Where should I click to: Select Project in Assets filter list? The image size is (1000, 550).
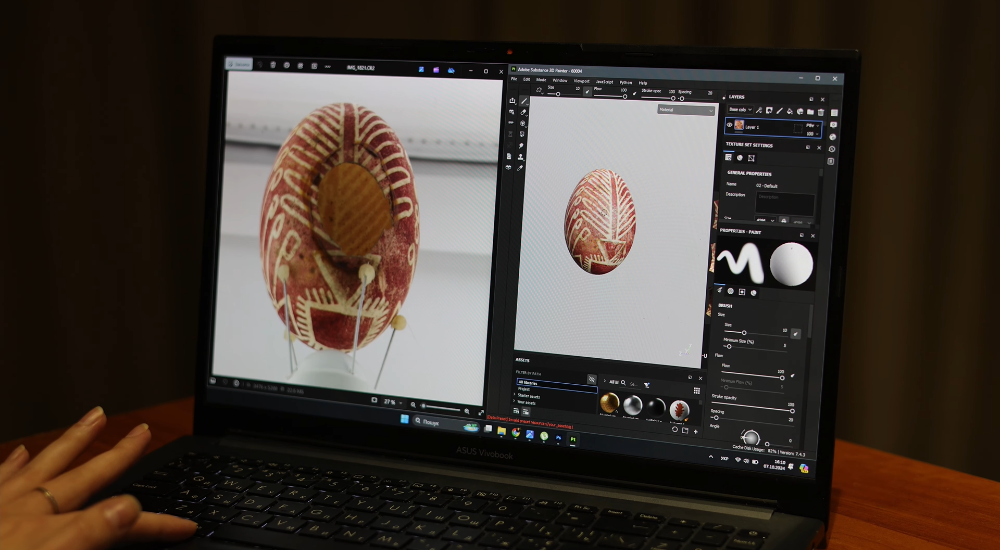(x=524, y=389)
